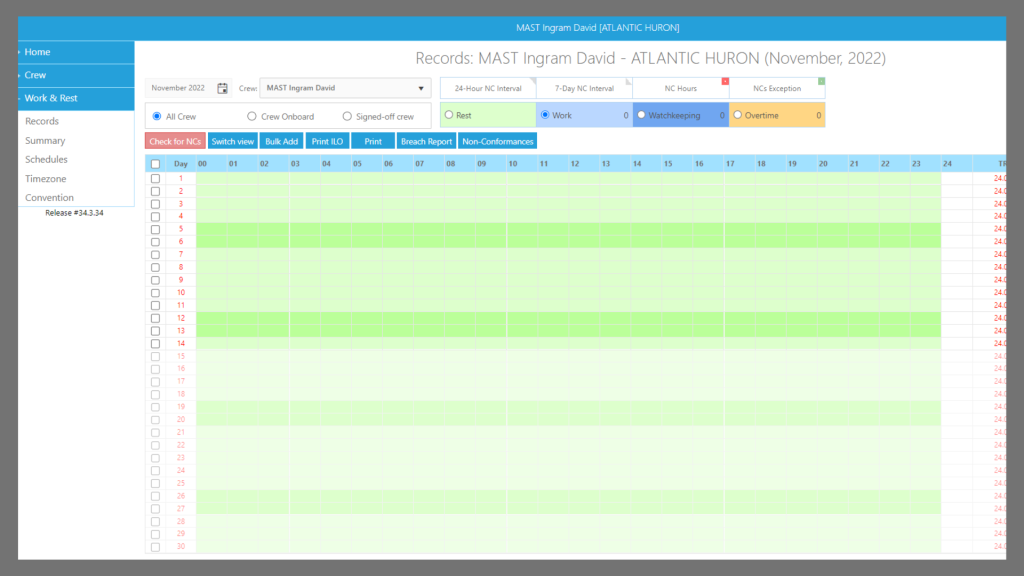
Task: Open Schedules in the sidebar
Action: (x=46, y=159)
